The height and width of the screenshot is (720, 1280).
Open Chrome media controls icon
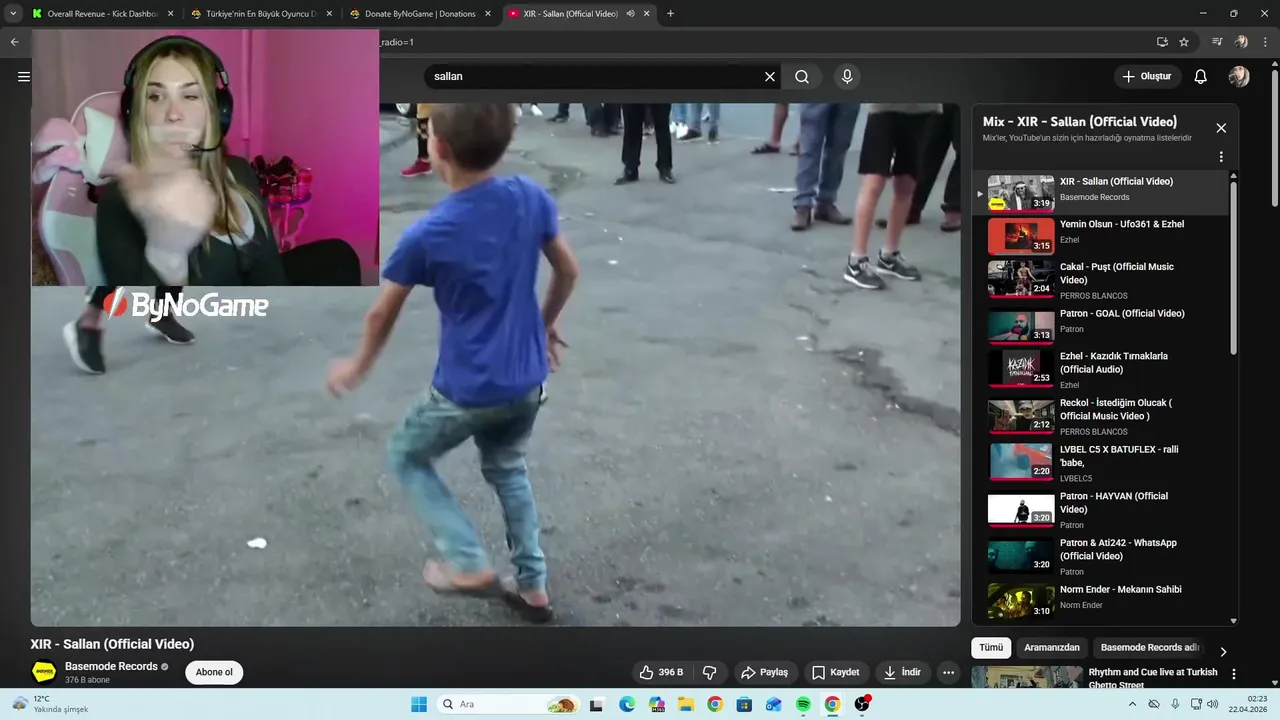pyautogui.click(x=1217, y=42)
